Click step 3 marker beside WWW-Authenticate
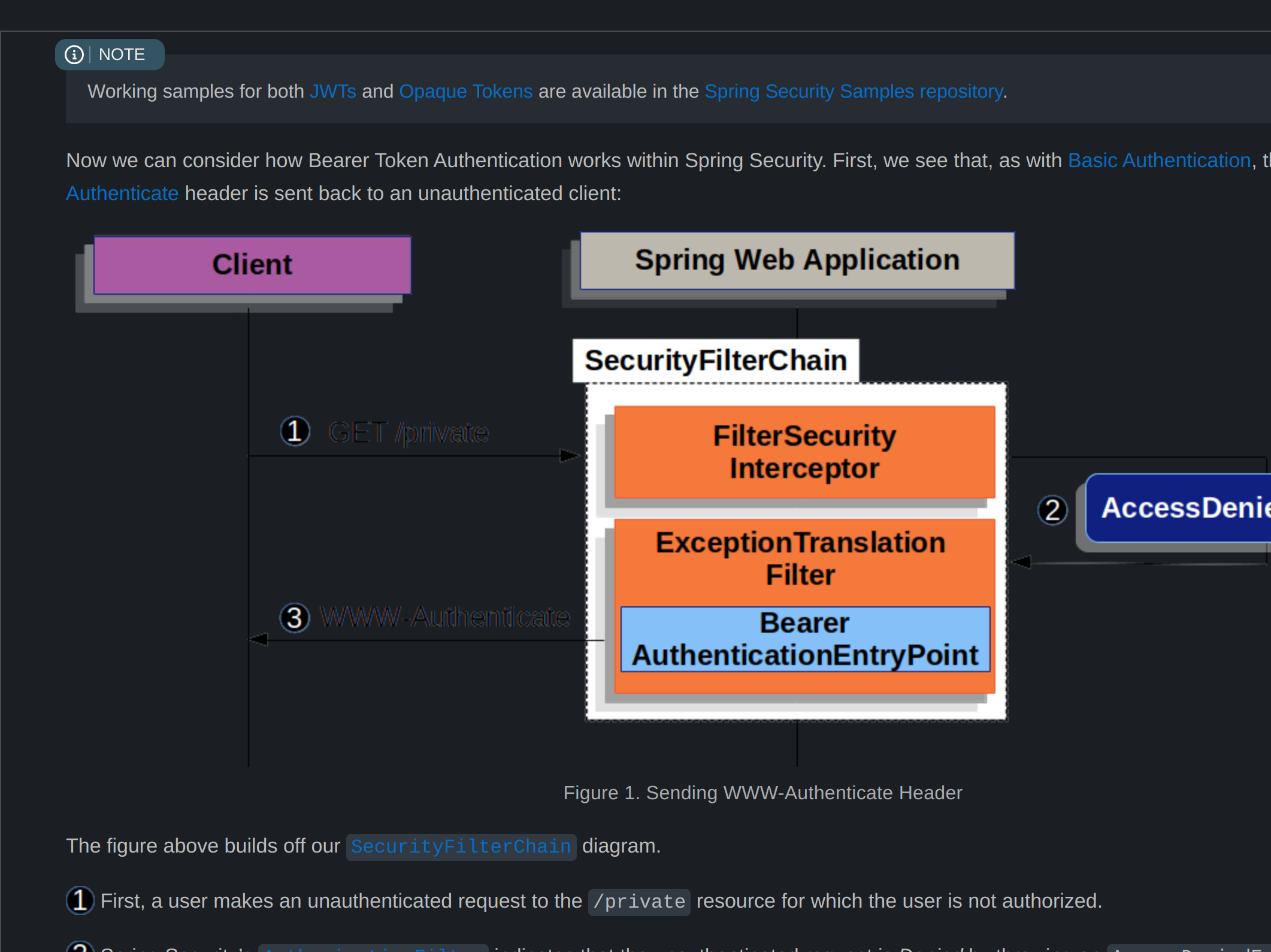Viewport: 1271px width, 952px height. click(x=295, y=618)
